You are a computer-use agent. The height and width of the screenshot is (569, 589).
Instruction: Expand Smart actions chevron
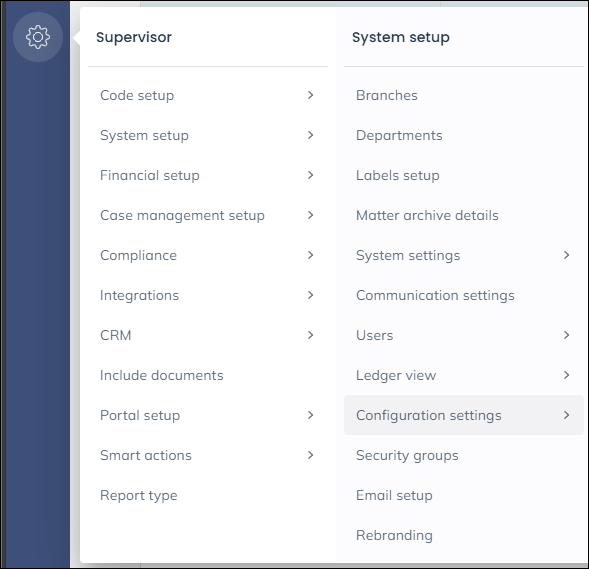point(310,455)
